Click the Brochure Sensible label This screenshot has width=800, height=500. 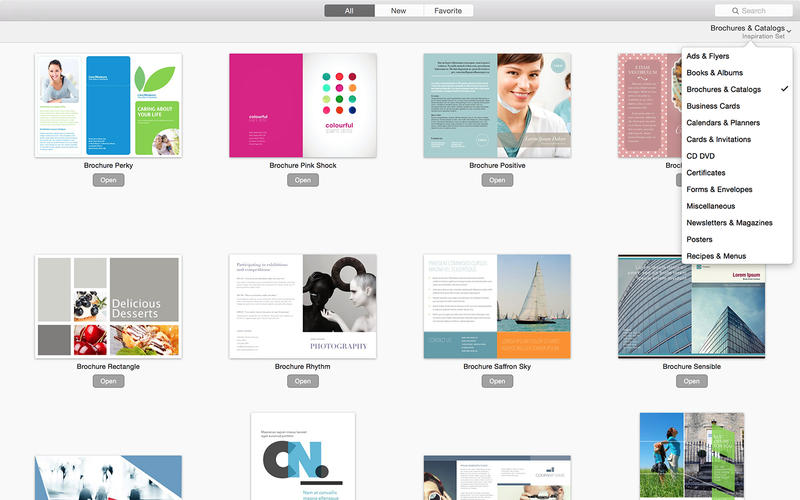pyautogui.click(x=691, y=366)
